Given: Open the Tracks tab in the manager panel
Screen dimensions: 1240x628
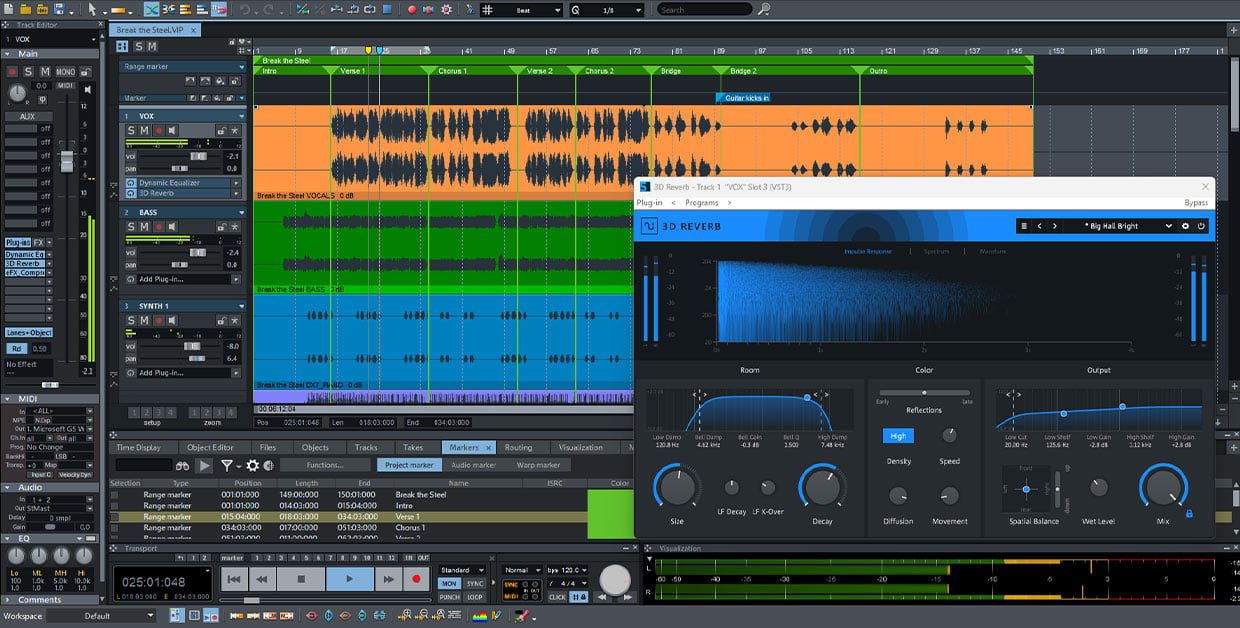Looking at the screenshot, I should pyautogui.click(x=366, y=447).
